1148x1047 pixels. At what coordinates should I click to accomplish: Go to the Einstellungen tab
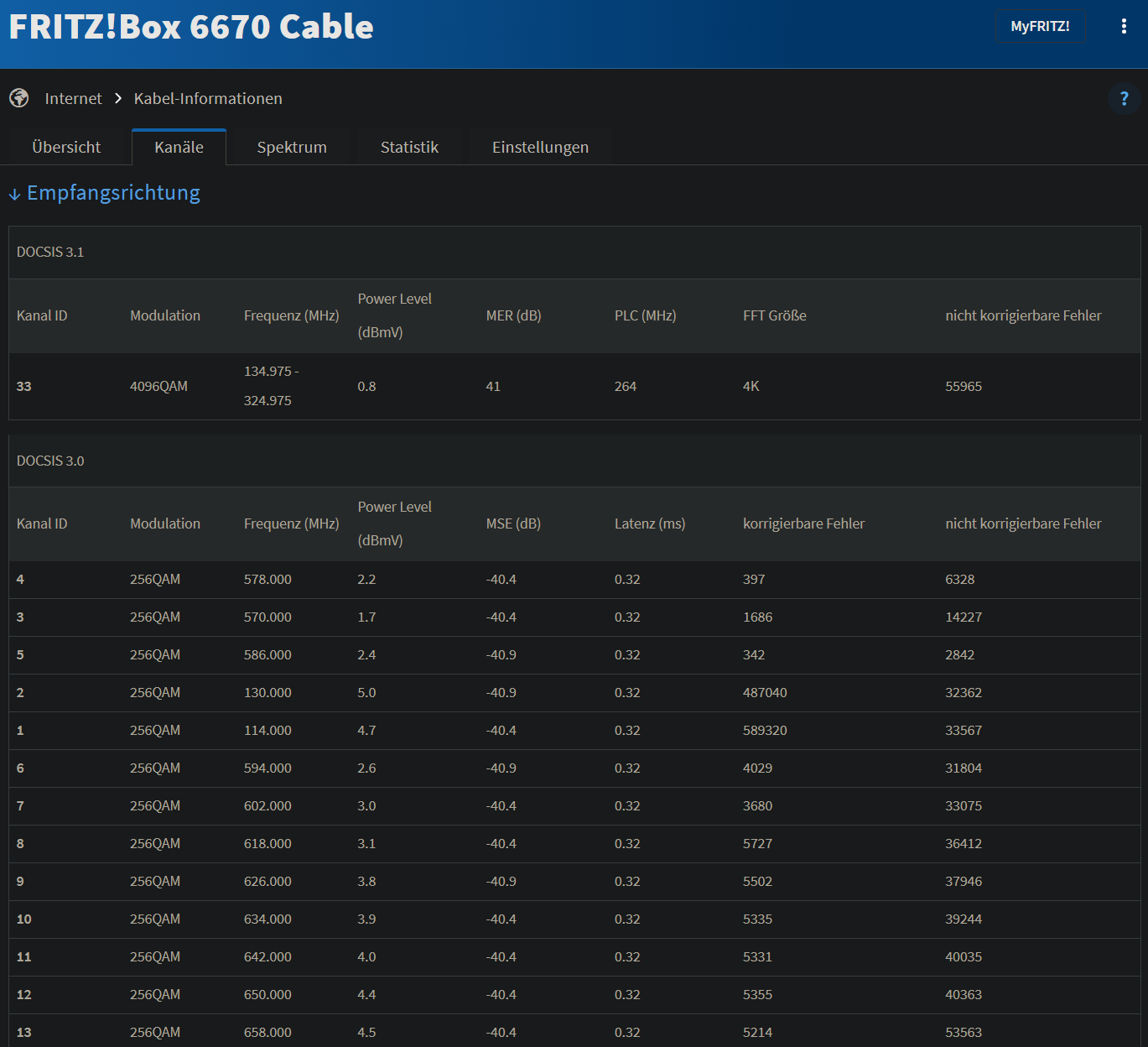point(540,147)
